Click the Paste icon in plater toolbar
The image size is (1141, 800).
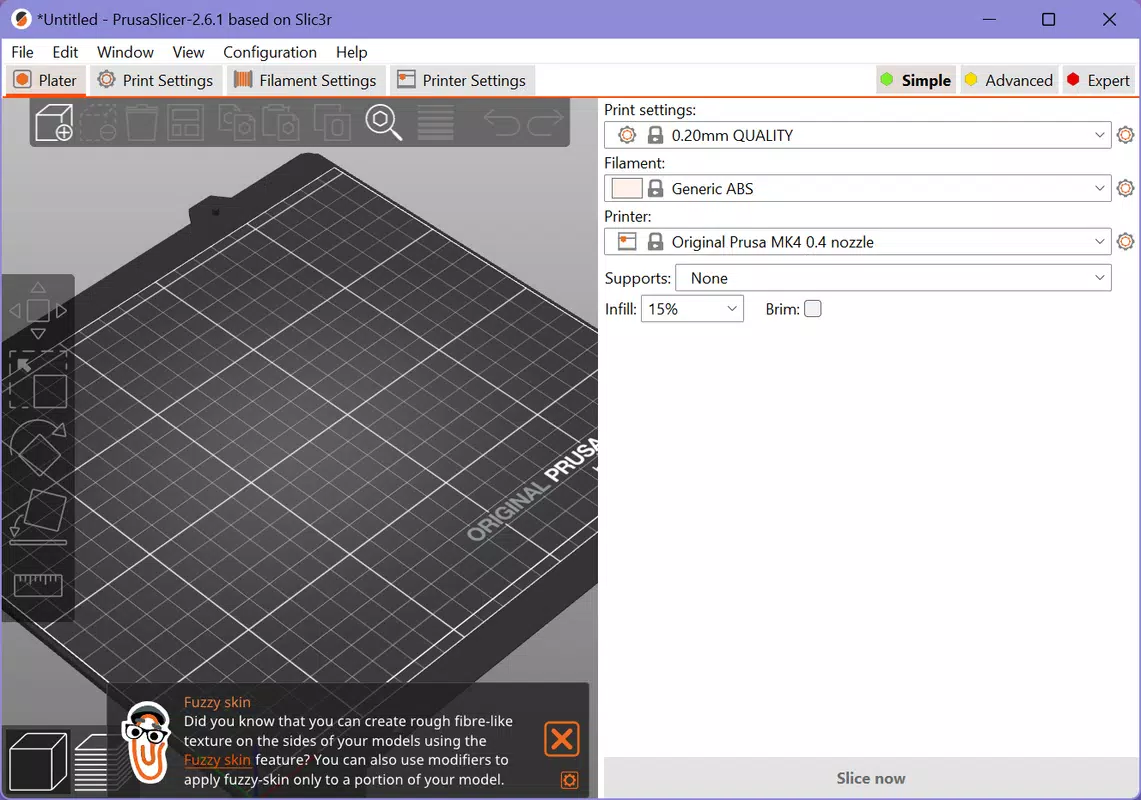(281, 122)
